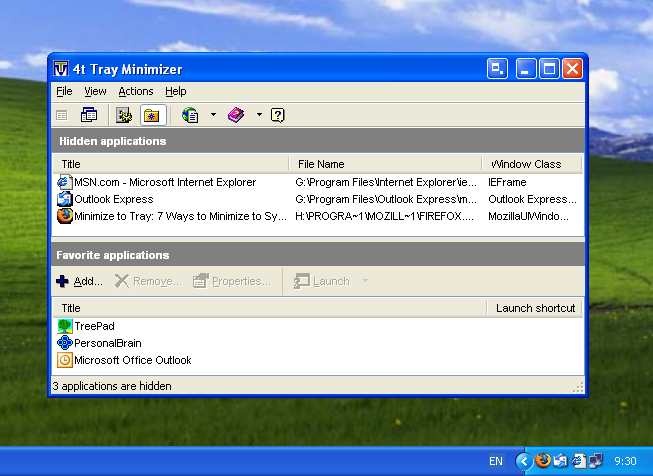
Task: Select PersonalBrain favorite application
Action: coord(107,343)
